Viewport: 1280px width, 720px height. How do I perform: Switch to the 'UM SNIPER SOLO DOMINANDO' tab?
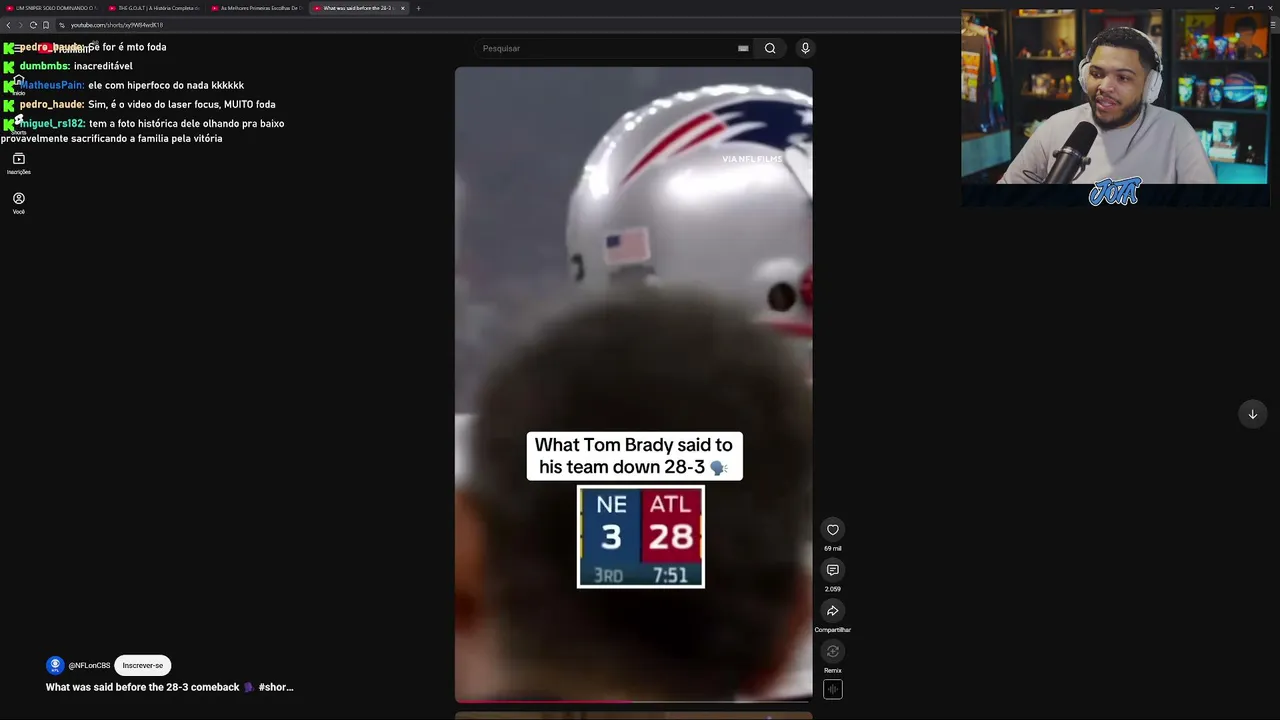(52, 8)
